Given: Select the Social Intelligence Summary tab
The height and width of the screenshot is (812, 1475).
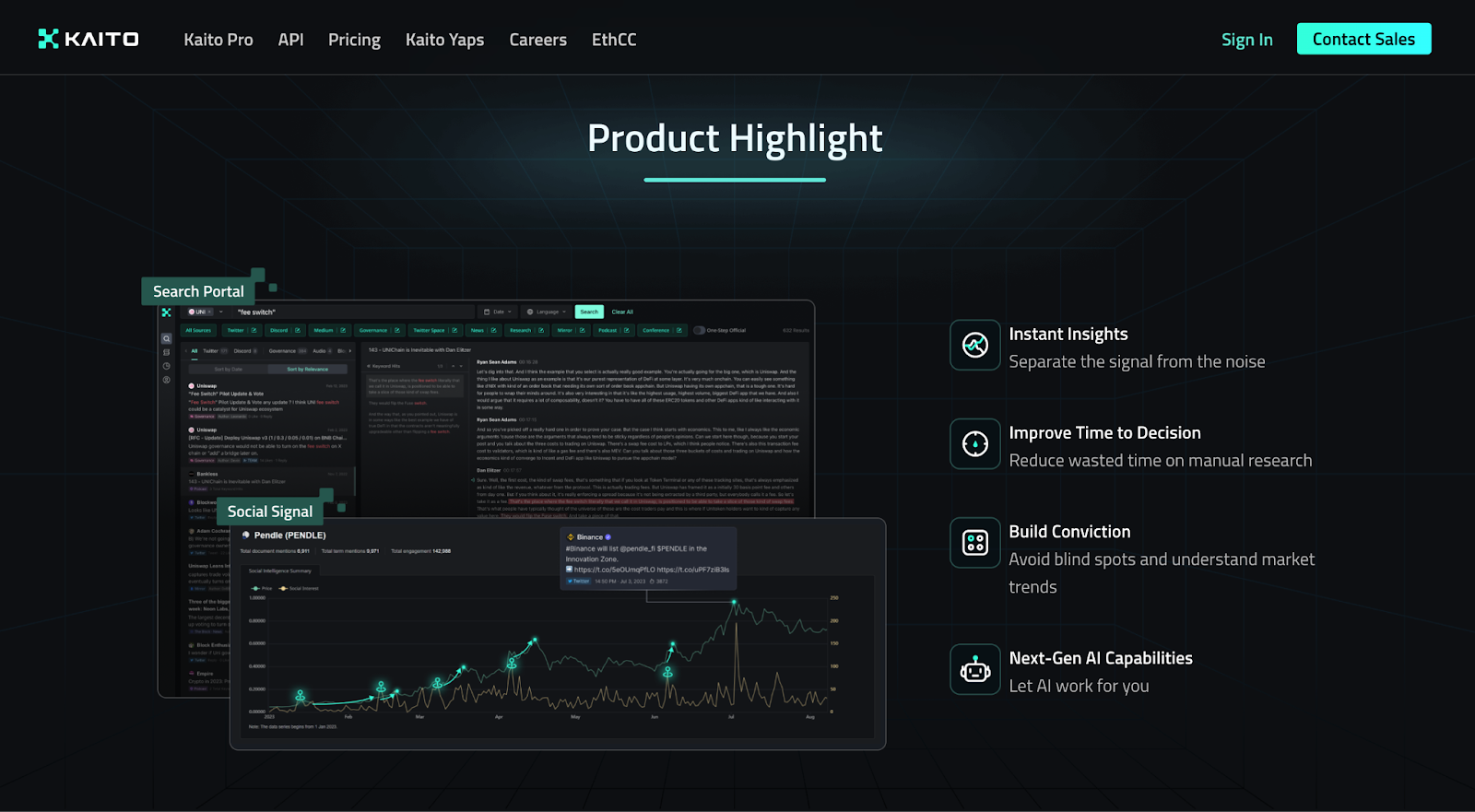Looking at the screenshot, I should point(280,571).
